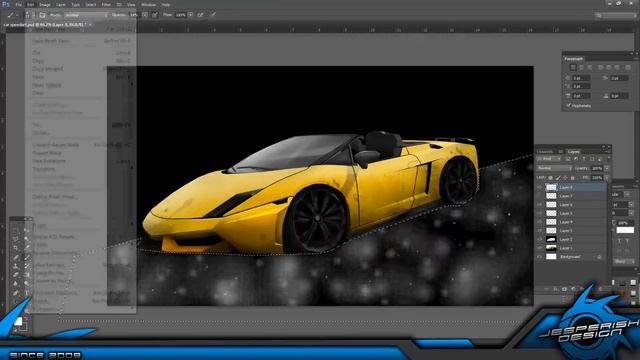Toggle Layer 2 visibility eye

point(540,239)
